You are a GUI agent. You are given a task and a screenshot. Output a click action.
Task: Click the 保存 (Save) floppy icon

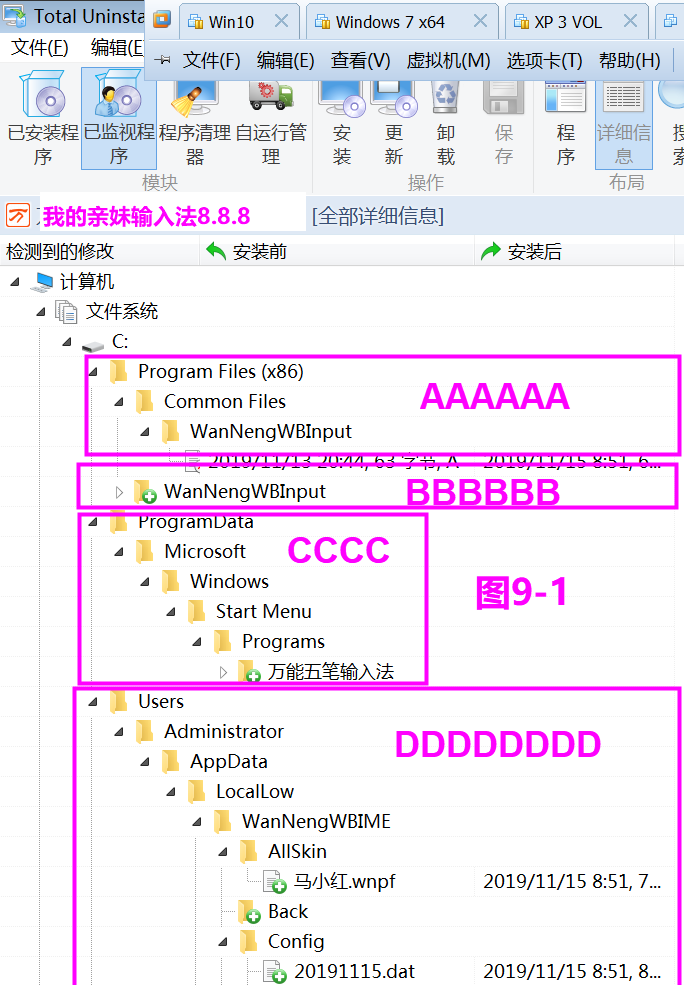tap(503, 97)
